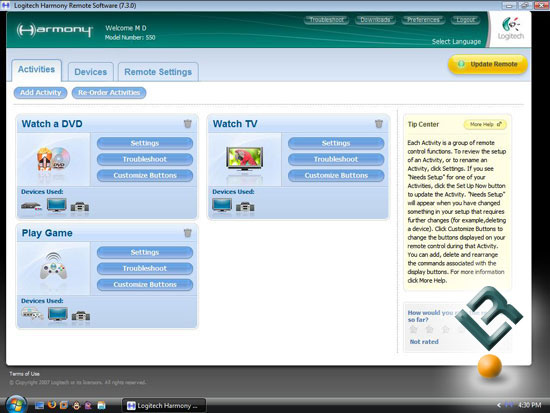Viewport: 550px width, 413px height.
Task: Click the Tip Center heading
Action: tap(423, 124)
